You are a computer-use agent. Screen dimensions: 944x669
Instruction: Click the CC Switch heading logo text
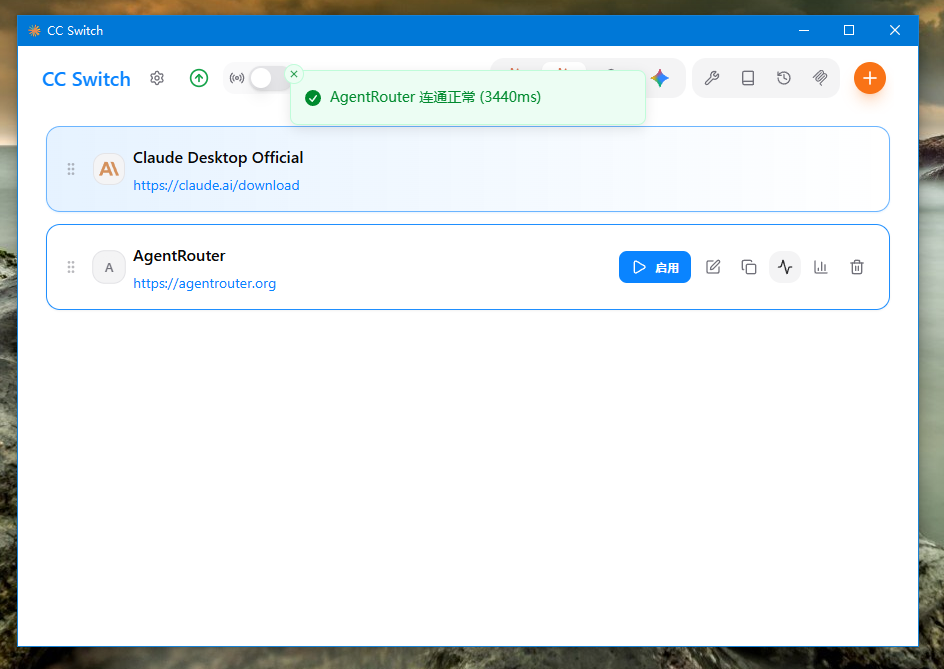coord(86,79)
